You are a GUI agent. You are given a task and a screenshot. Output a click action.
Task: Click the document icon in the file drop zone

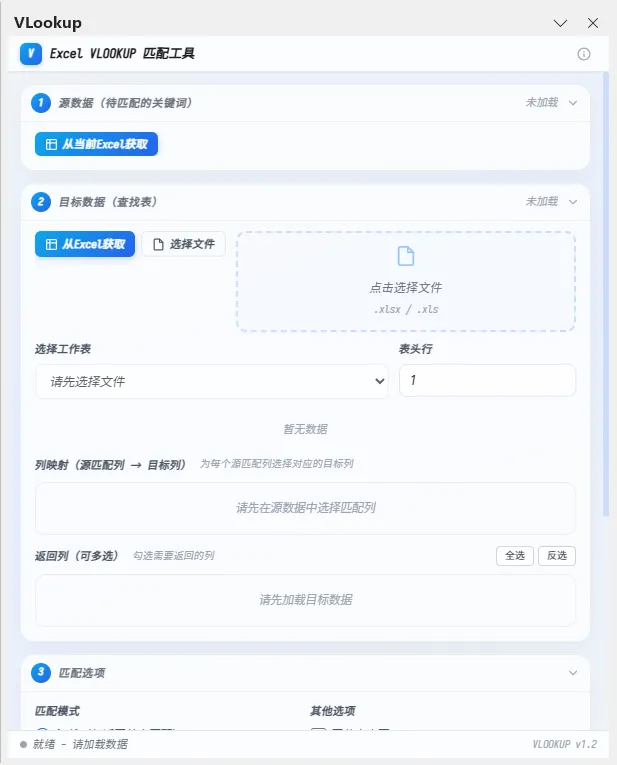pos(406,256)
